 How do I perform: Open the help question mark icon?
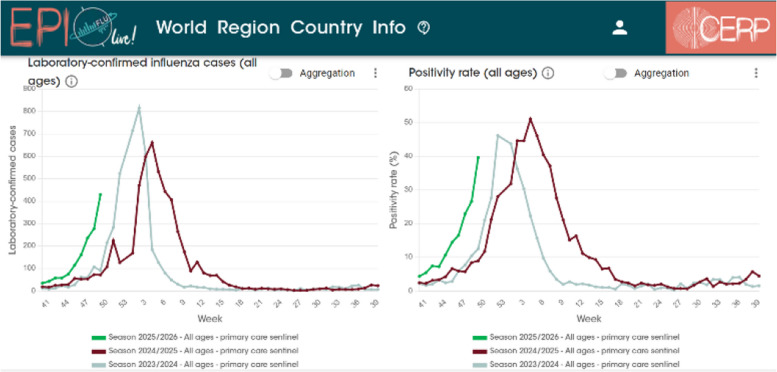point(423,28)
